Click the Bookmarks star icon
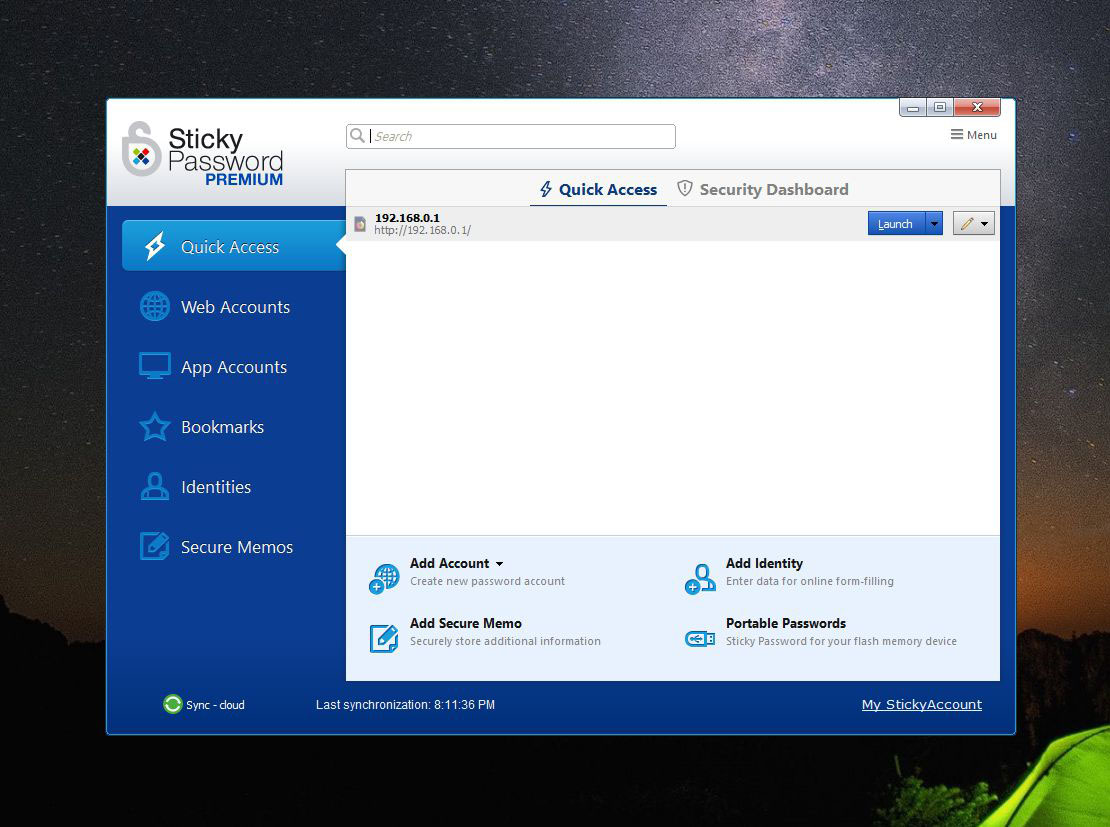Image resolution: width=1110 pixels, height=827 pixels. 154,427
